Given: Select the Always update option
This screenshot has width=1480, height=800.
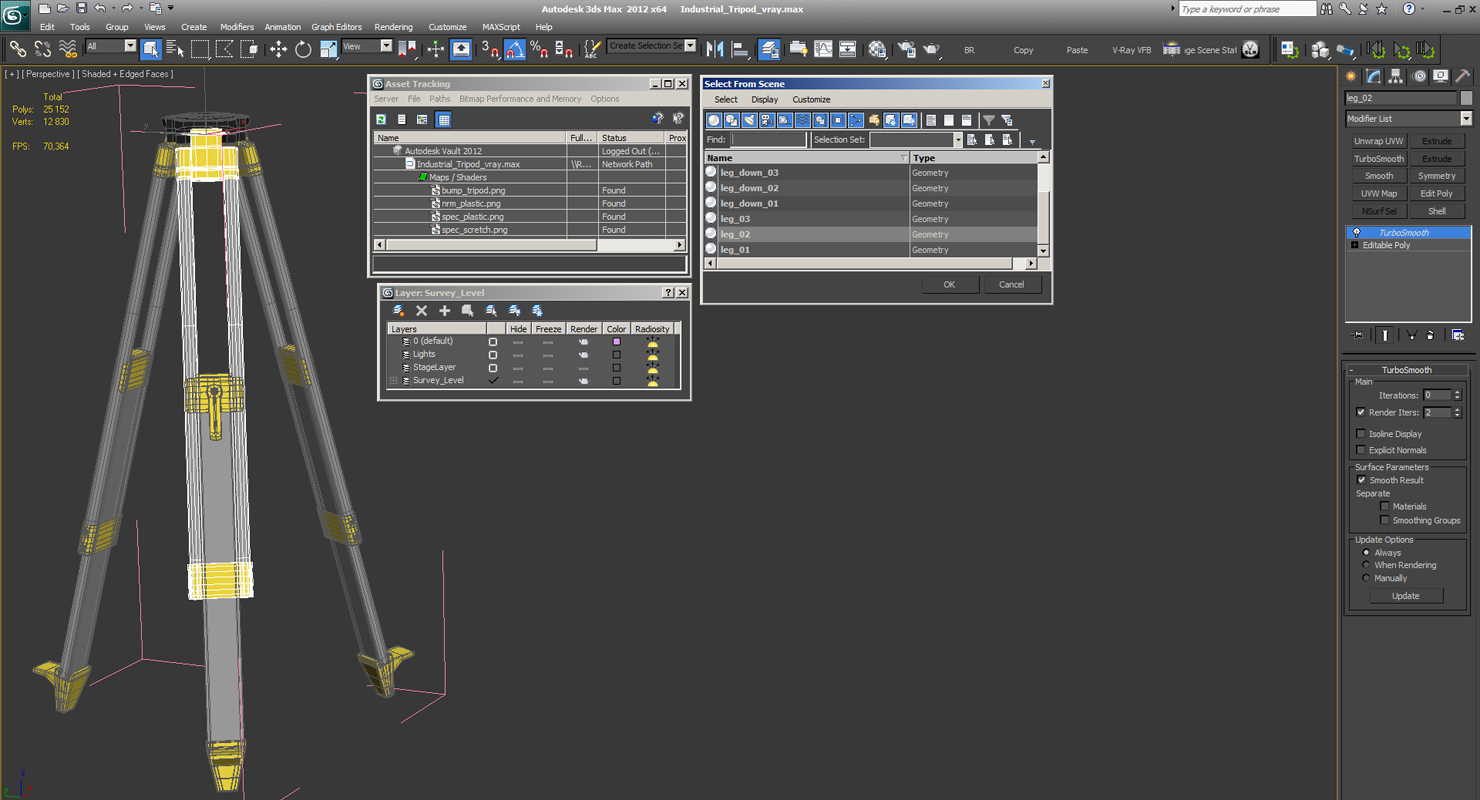Looking at the screenshot, I should [x=1366, y=552].
